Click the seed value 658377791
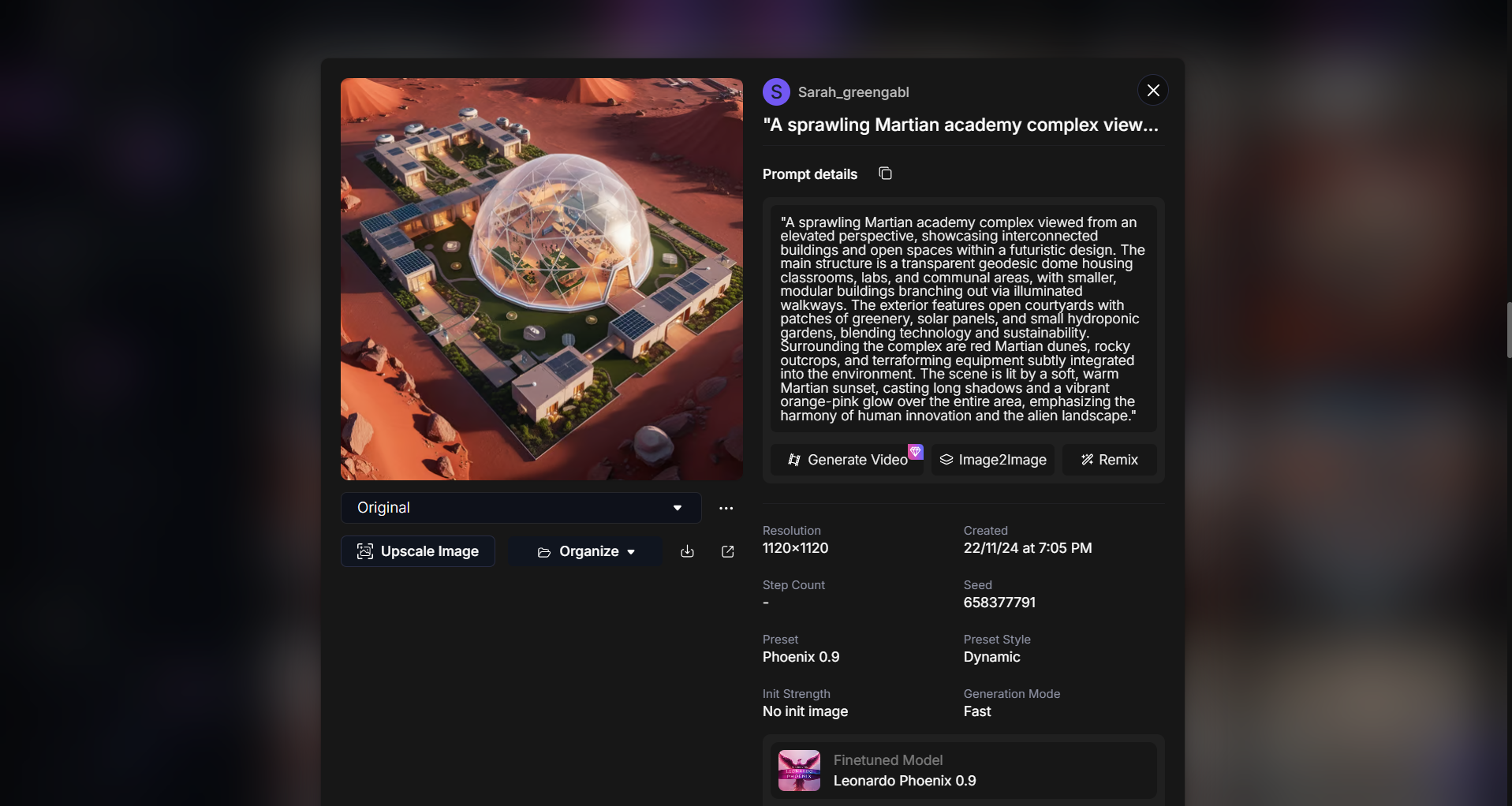The image size is (1512, 806). [999, 603]
